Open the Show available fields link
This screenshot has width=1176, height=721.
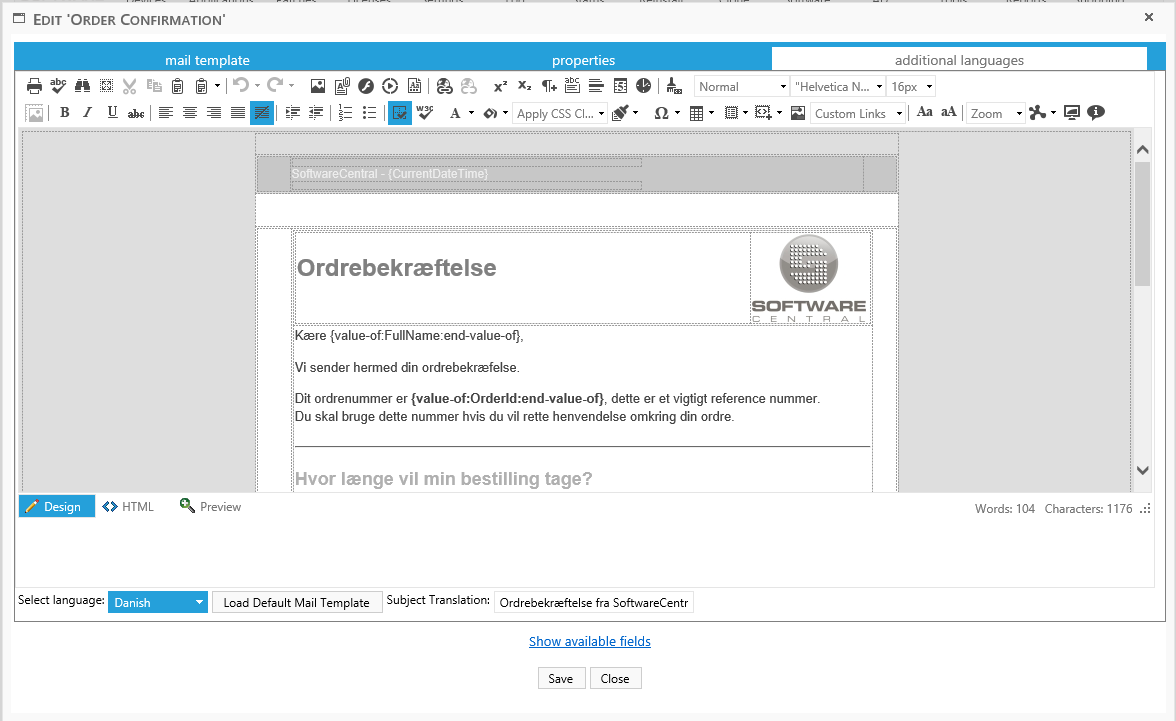click(x=589, y=641)
